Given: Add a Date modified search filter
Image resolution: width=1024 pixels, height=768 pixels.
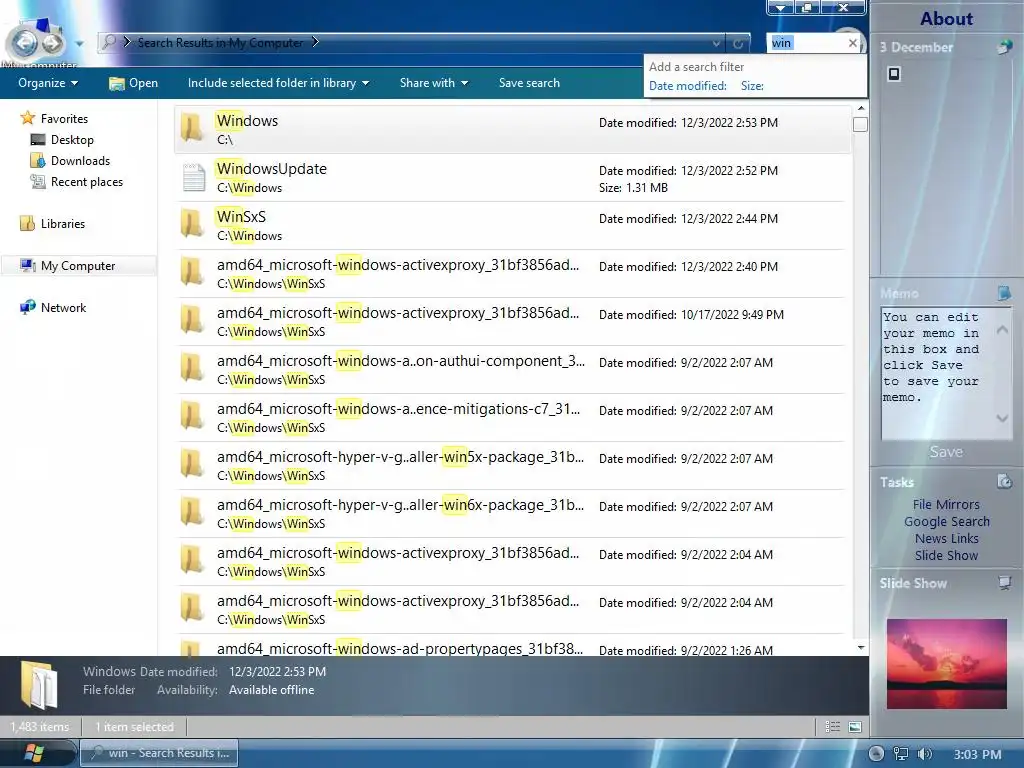Looking at the screenshot, I should click(x=688, y=86).
